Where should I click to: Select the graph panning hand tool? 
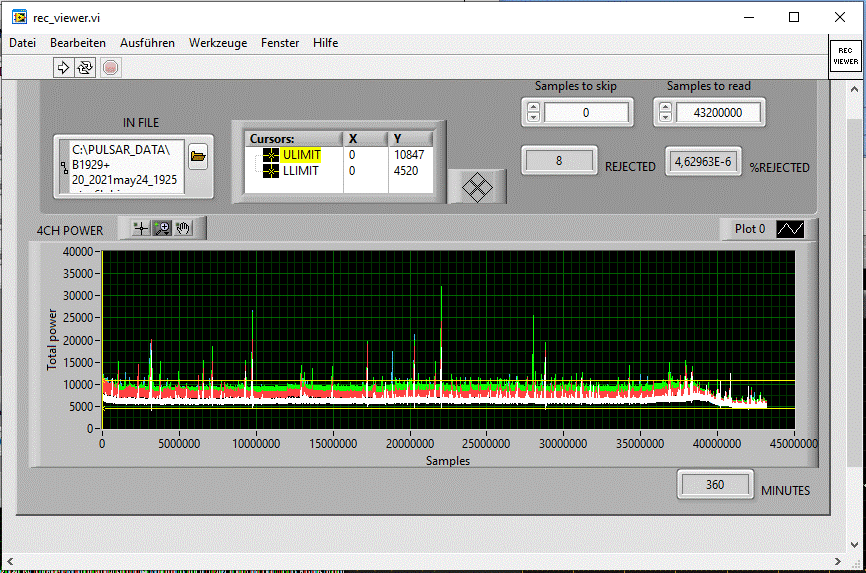click(183, 228)
